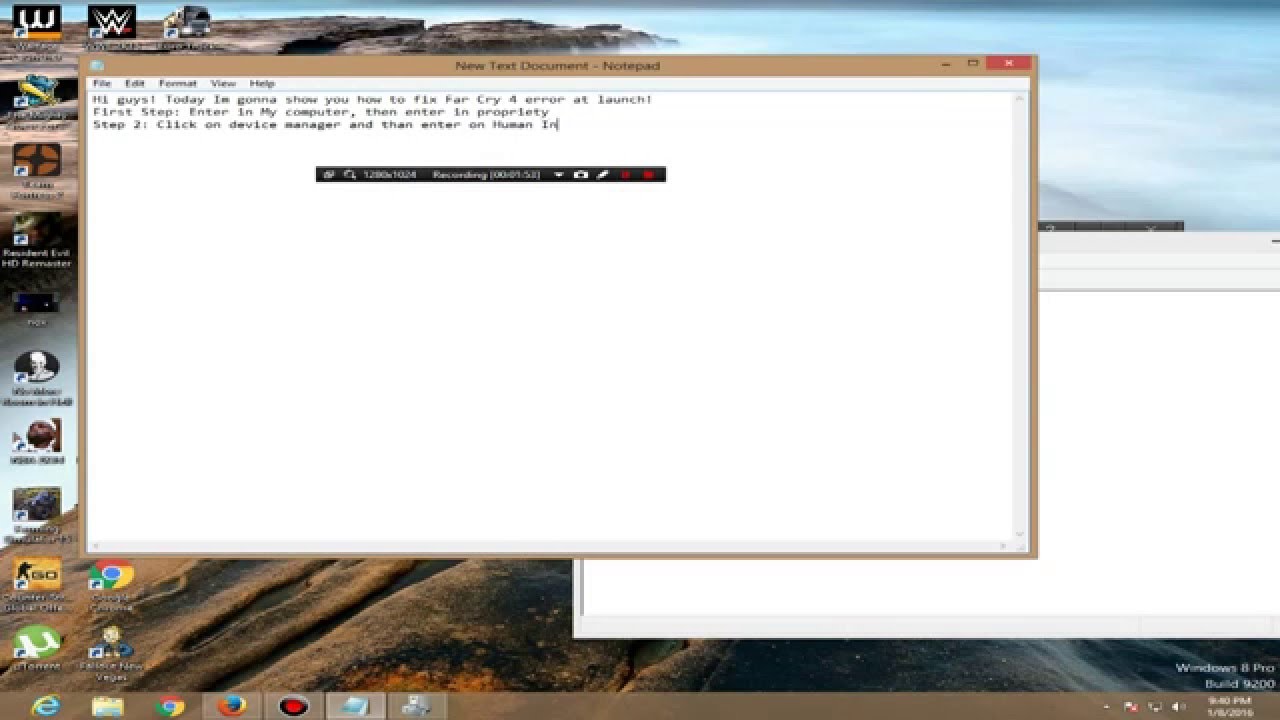This screenshot has width=1280, height=720.
Task: Maximize the Notepad window
Action: point(972,64)
